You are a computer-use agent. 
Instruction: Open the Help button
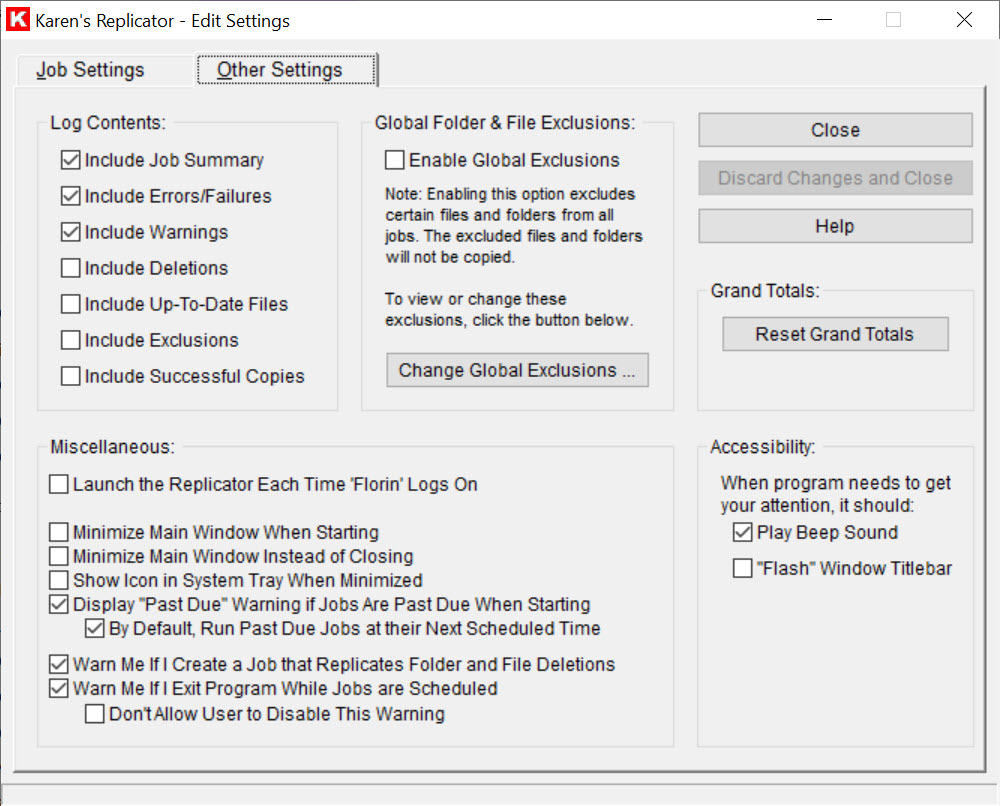point(835,226)
